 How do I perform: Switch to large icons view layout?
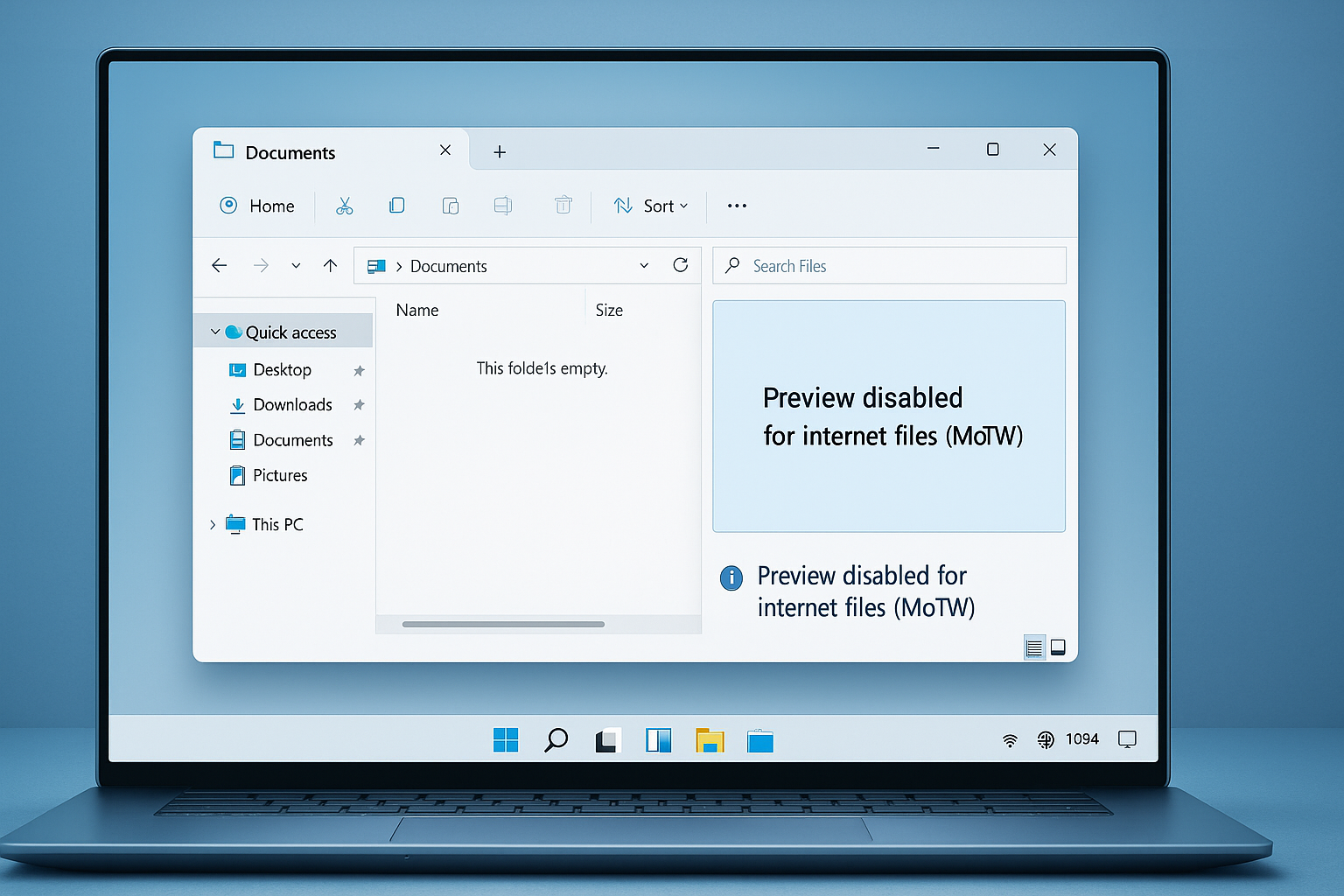coord(1058,647)
